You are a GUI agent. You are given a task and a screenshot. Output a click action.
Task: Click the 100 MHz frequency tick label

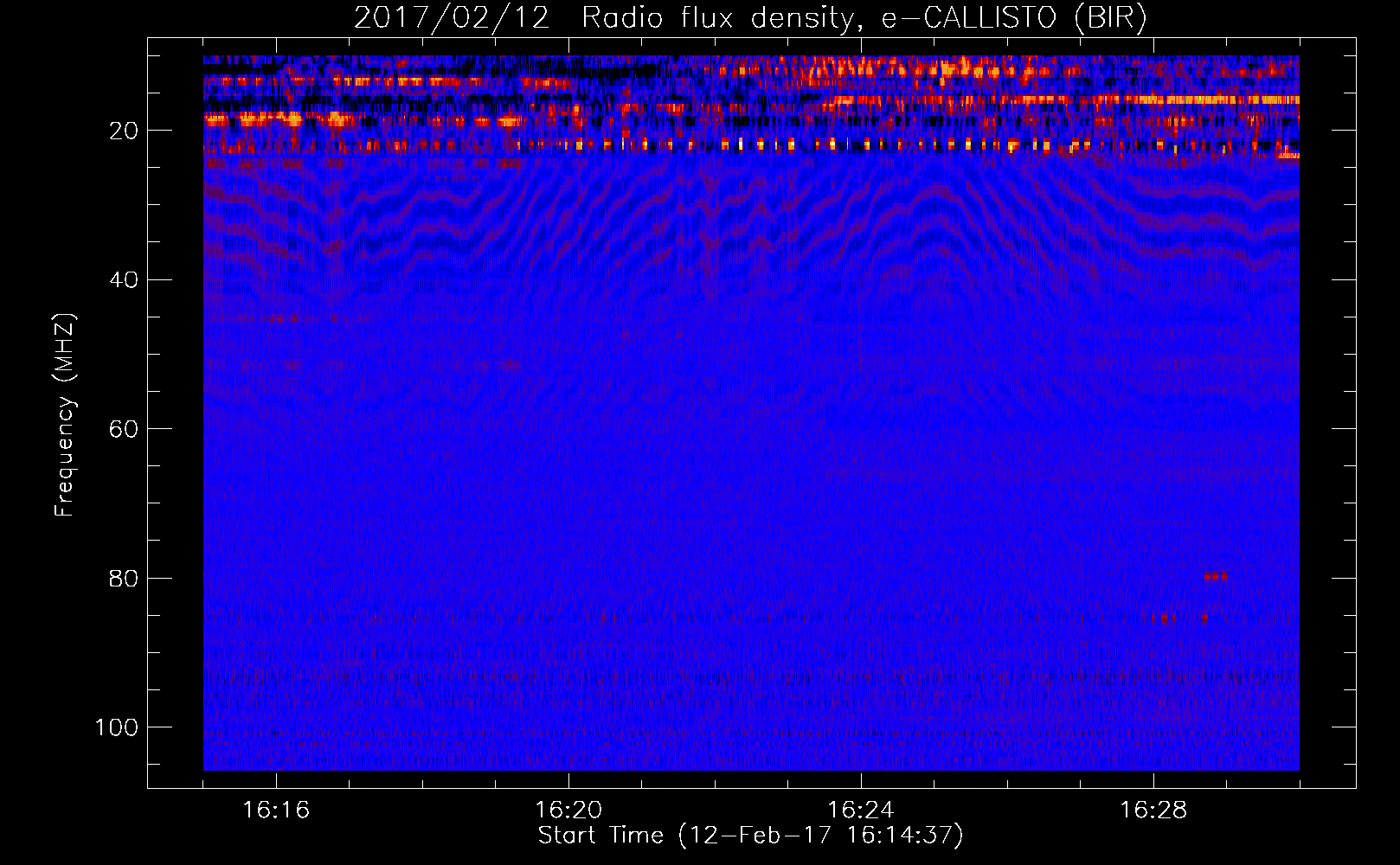(118, 727)
